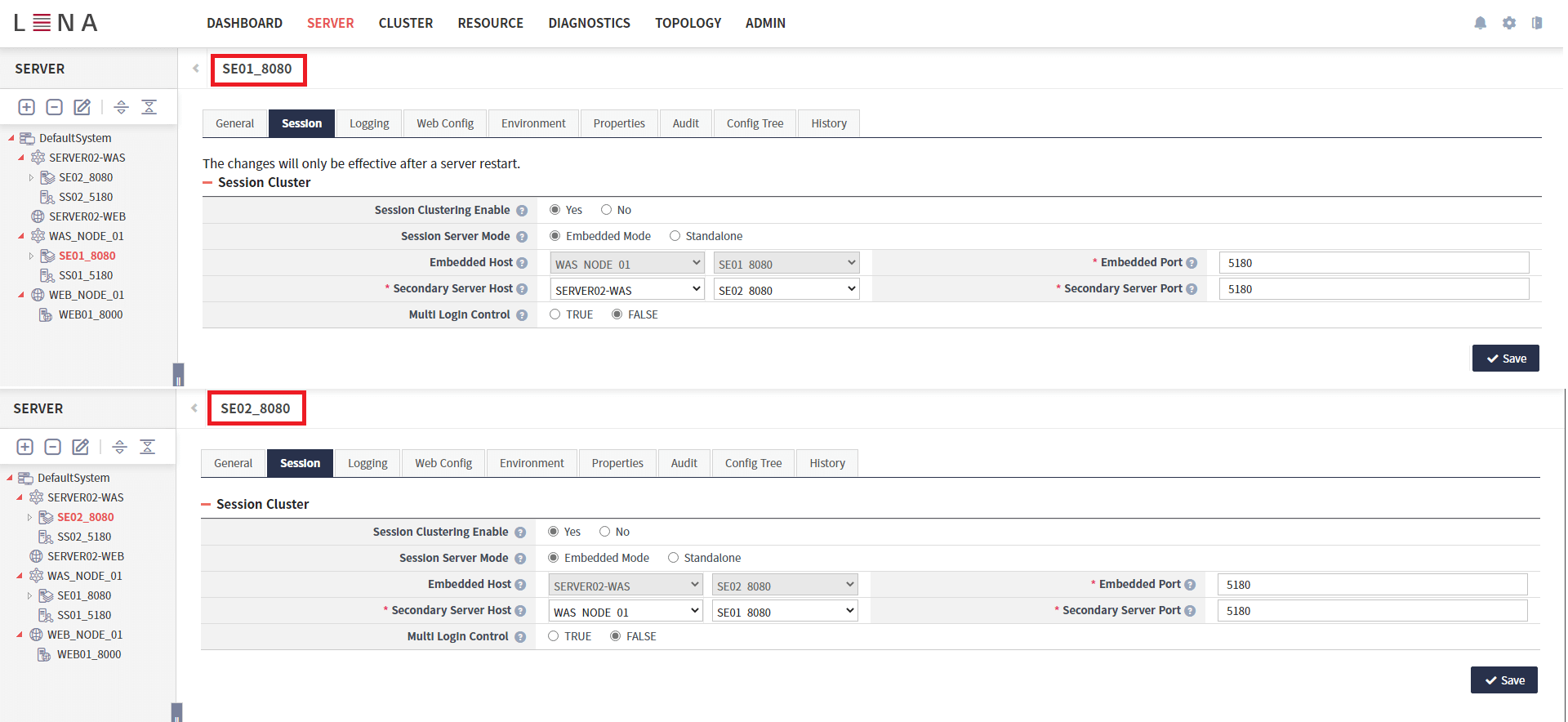Collapse WEB_NODE_01 in the upper server tree
The width and height of the screenshot is (1568, 722).
pyautogui.click(x=21, y=295)
